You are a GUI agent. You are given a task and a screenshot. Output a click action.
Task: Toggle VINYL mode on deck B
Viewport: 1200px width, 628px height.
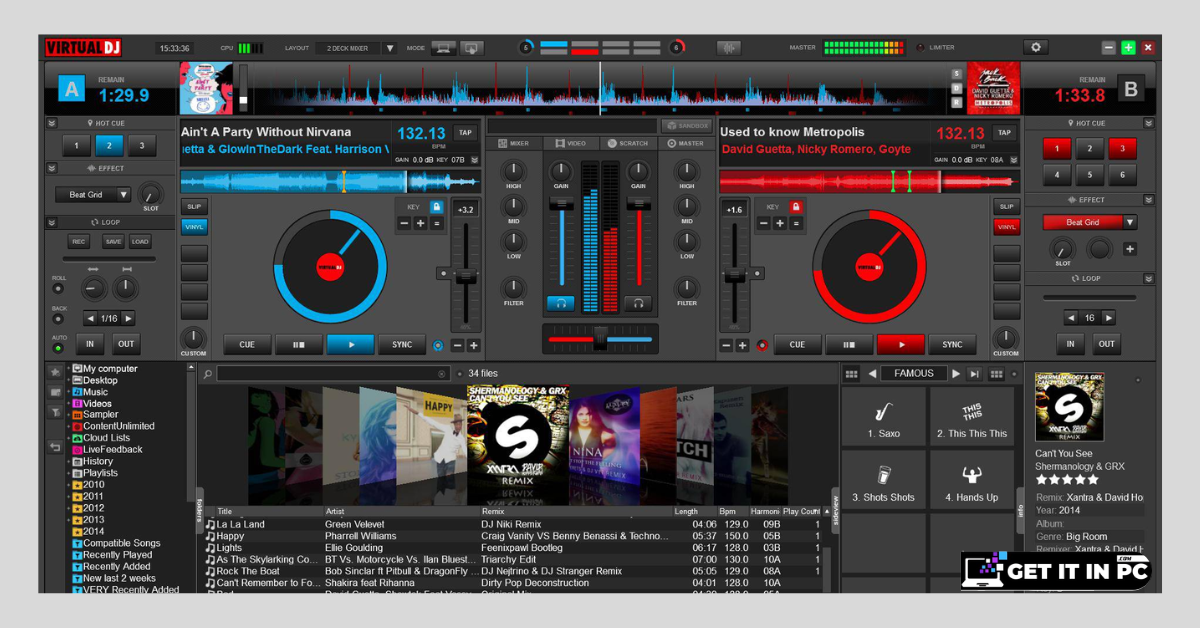click(x=1006, y=227)
